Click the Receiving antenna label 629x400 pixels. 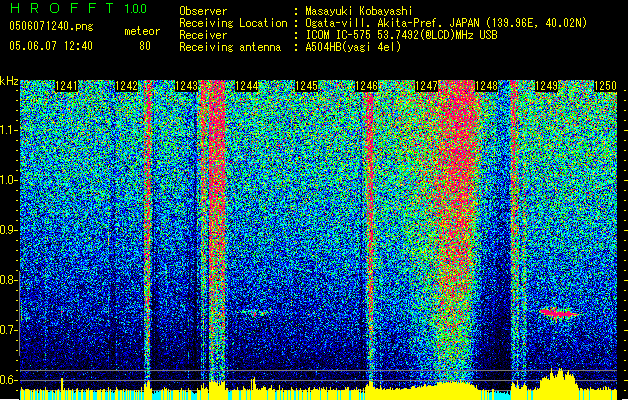[x=230, y=47]
